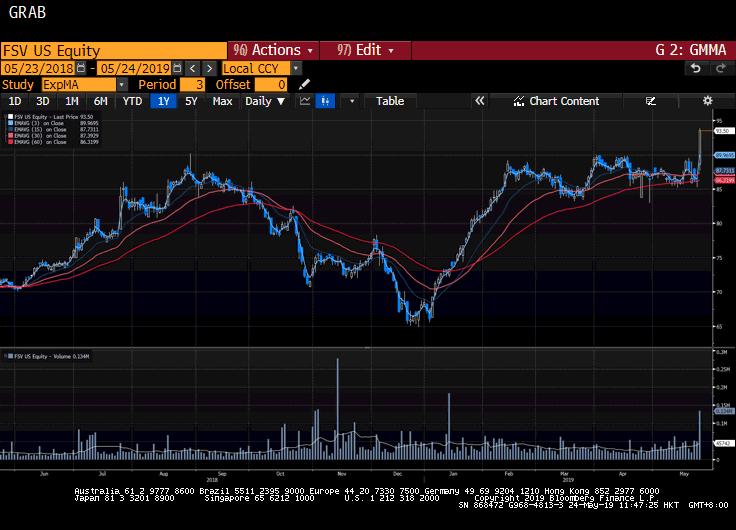
Task: Collapse panel with double-chevron icon
Action: pos(479,101)
